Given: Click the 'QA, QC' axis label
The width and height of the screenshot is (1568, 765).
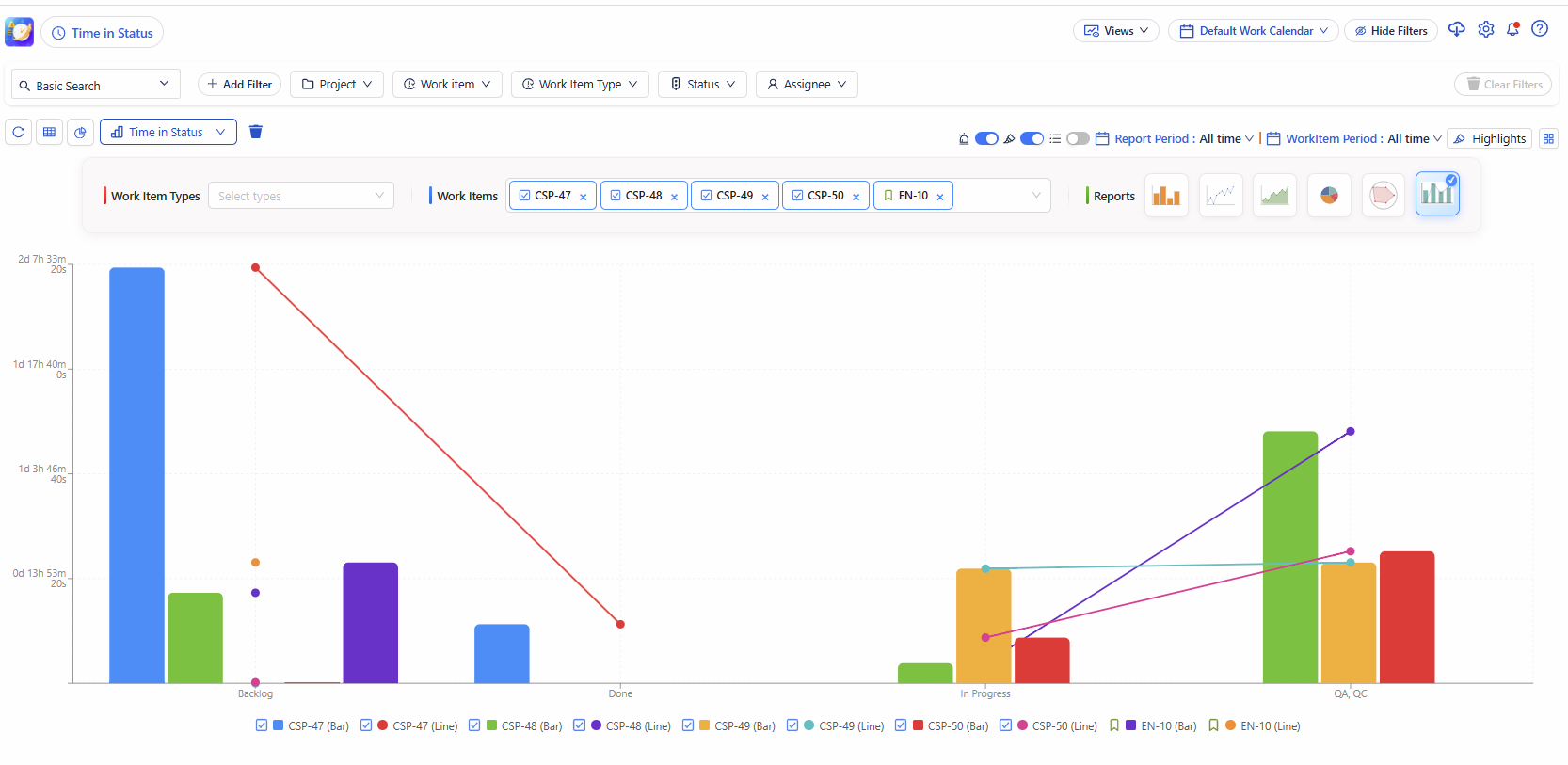Looking at the screenshot, I should [1351, 693].
